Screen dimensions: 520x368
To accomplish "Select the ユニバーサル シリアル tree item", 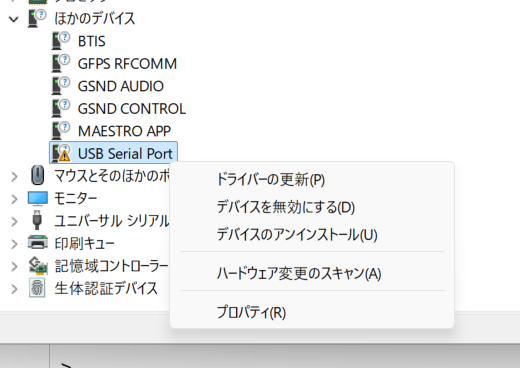I will 112,221.
